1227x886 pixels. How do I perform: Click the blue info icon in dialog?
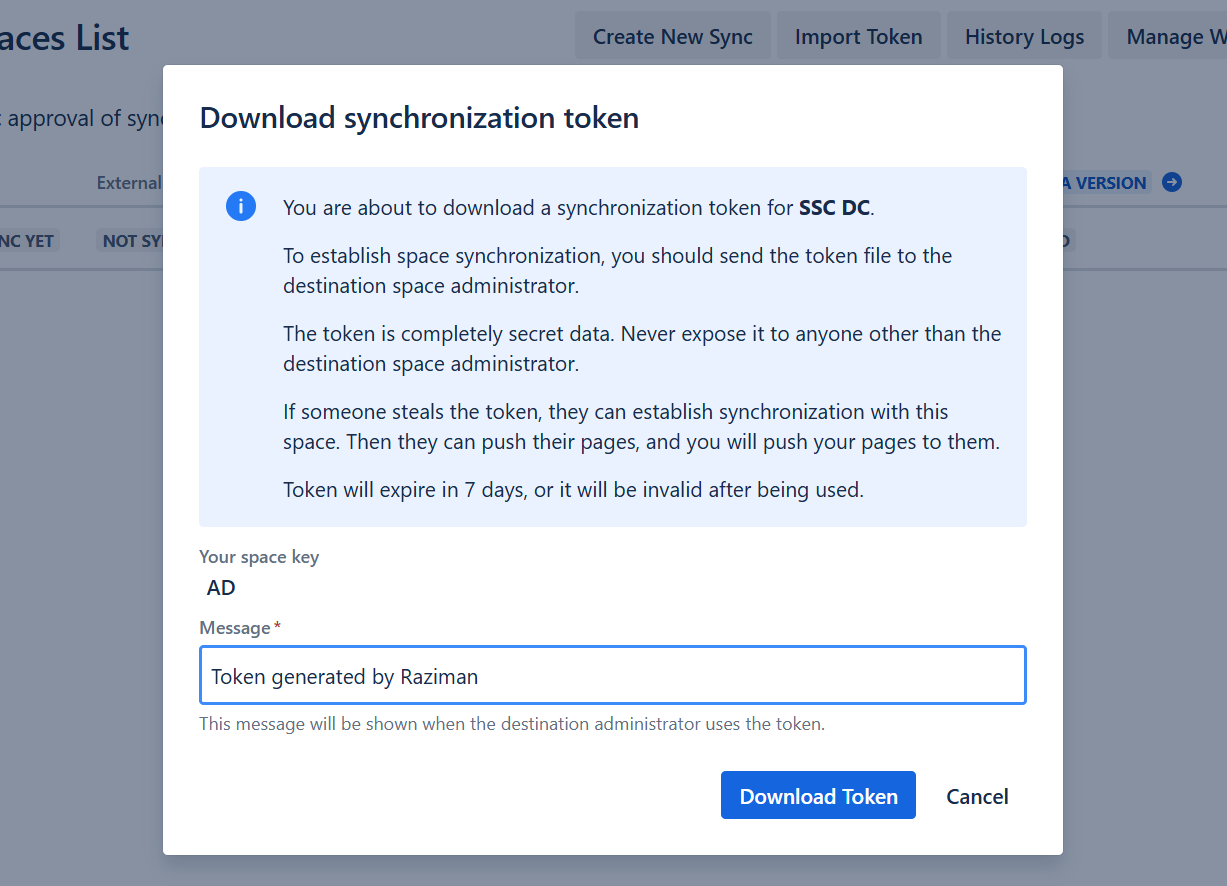click(241, 207)
